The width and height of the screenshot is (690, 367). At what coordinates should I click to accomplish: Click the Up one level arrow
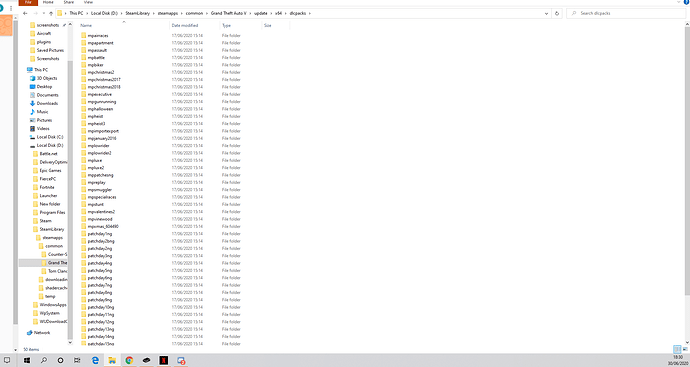coord(51,13)
